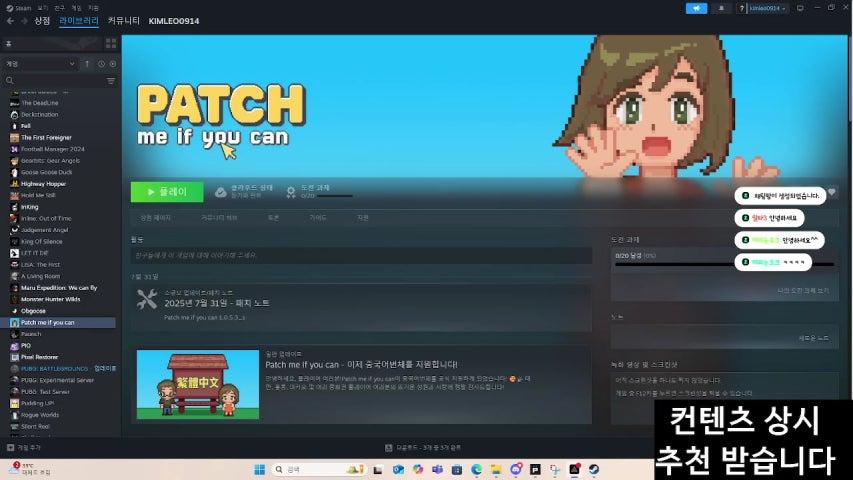
Task: Open the 상점 페이지 game tab
Action: (x=156, y=218)
